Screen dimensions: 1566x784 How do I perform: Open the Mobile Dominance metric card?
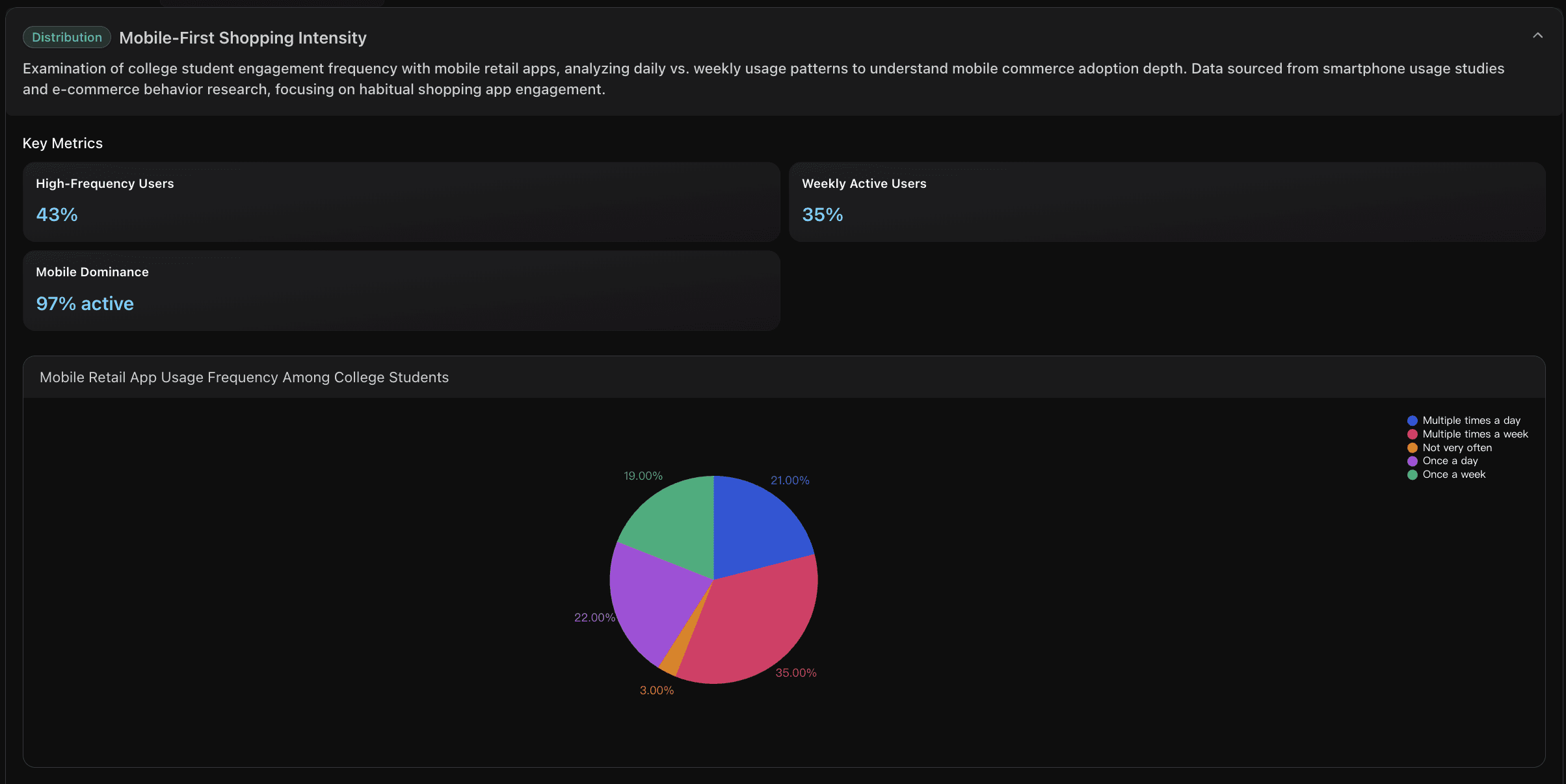pyautogui.click(x=401, y=291)
